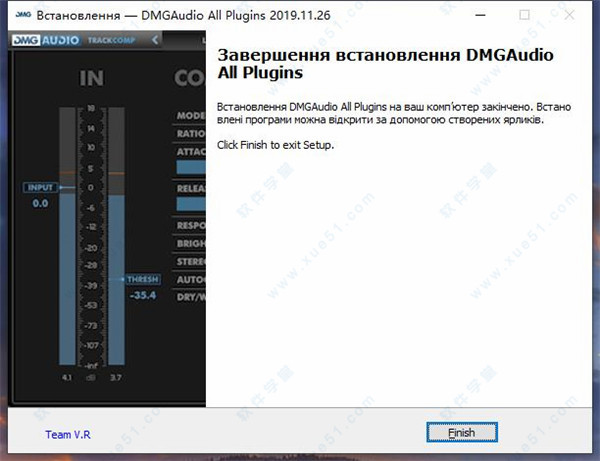Screen dimensions: 600x461
Task: Click the heading "Завершення встановлення DMGAudio All Plugins"
Action: pos(385,64)
